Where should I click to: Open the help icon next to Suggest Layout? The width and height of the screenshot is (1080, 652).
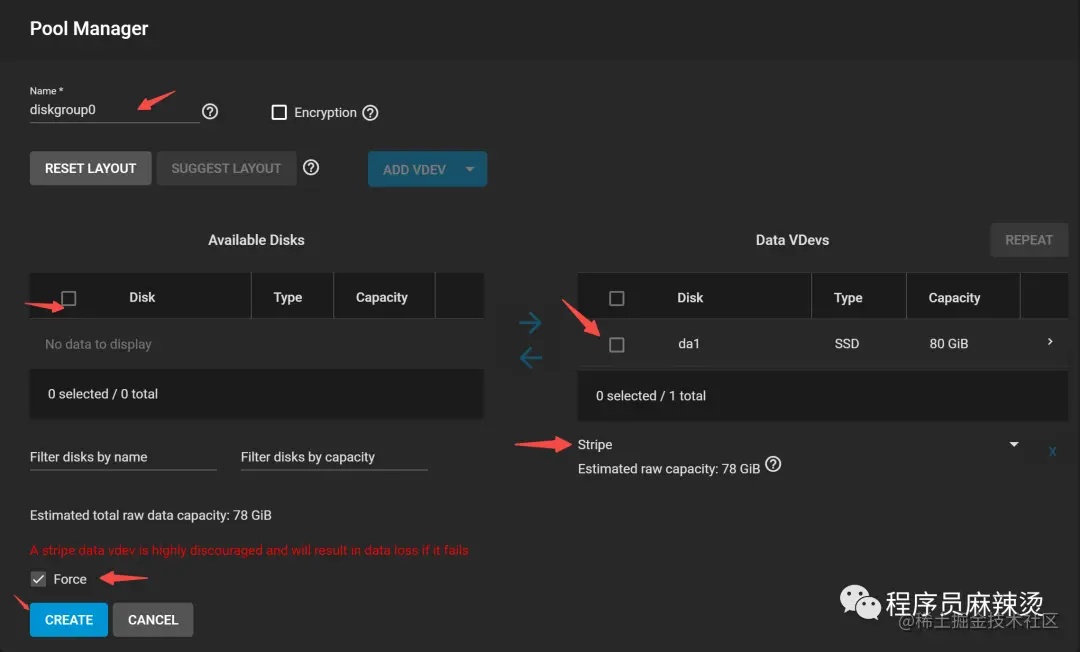click(x=311, y=167)
